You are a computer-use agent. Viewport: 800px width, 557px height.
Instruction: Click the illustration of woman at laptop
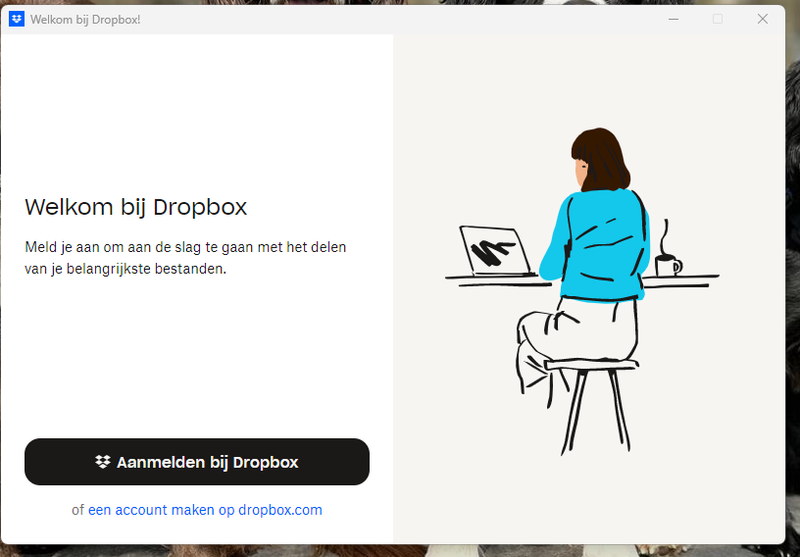coord(582,291)
